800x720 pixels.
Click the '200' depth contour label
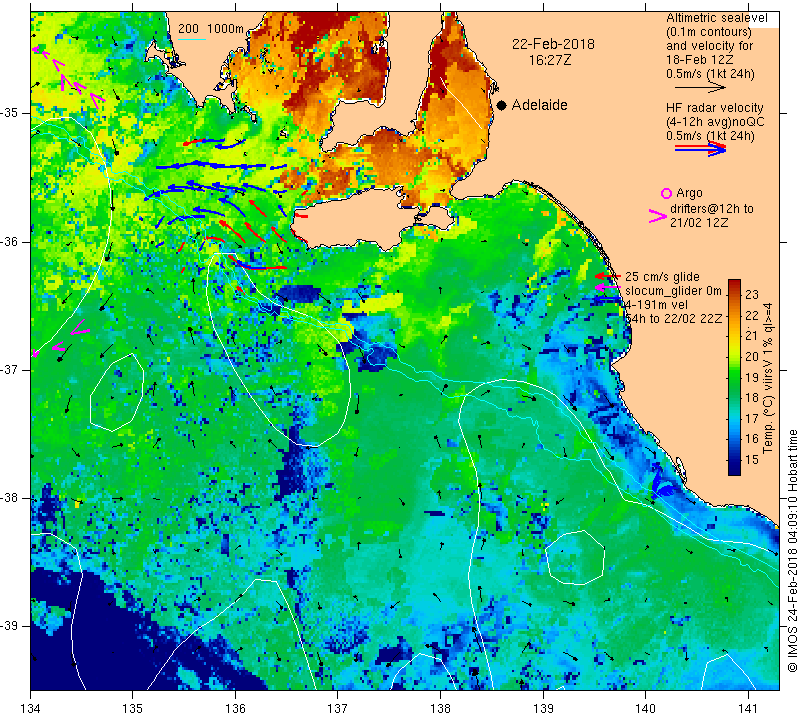(188, 29)
